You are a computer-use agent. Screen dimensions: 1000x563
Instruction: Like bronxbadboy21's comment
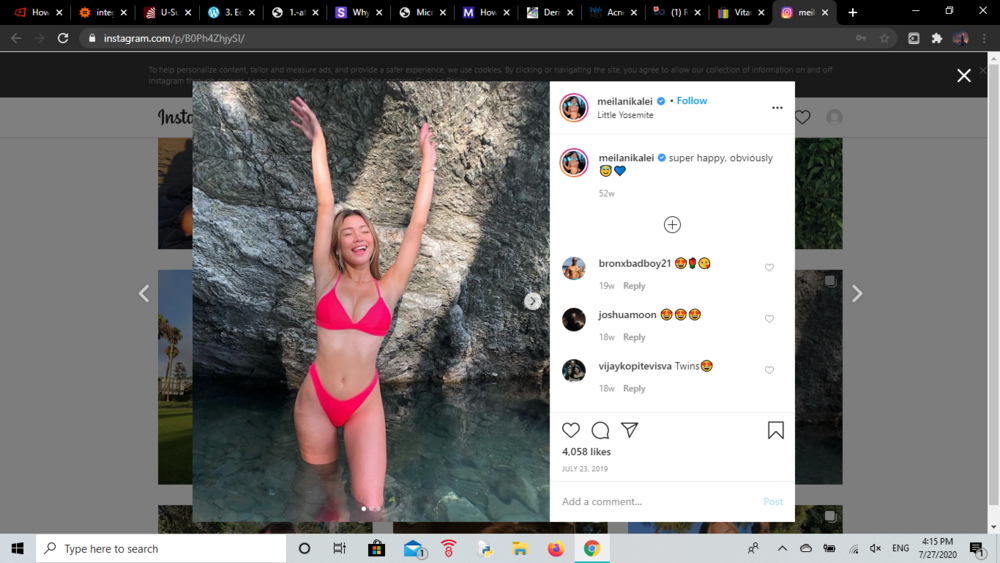click(x=769, y=267)
